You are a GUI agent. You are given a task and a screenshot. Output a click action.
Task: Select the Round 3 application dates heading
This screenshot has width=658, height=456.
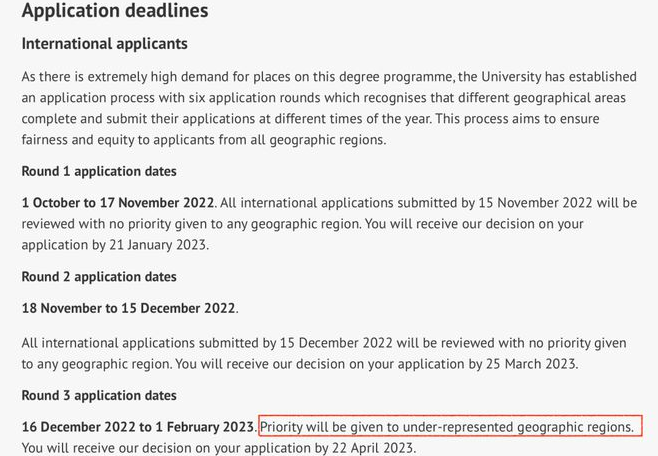[99, 396]
